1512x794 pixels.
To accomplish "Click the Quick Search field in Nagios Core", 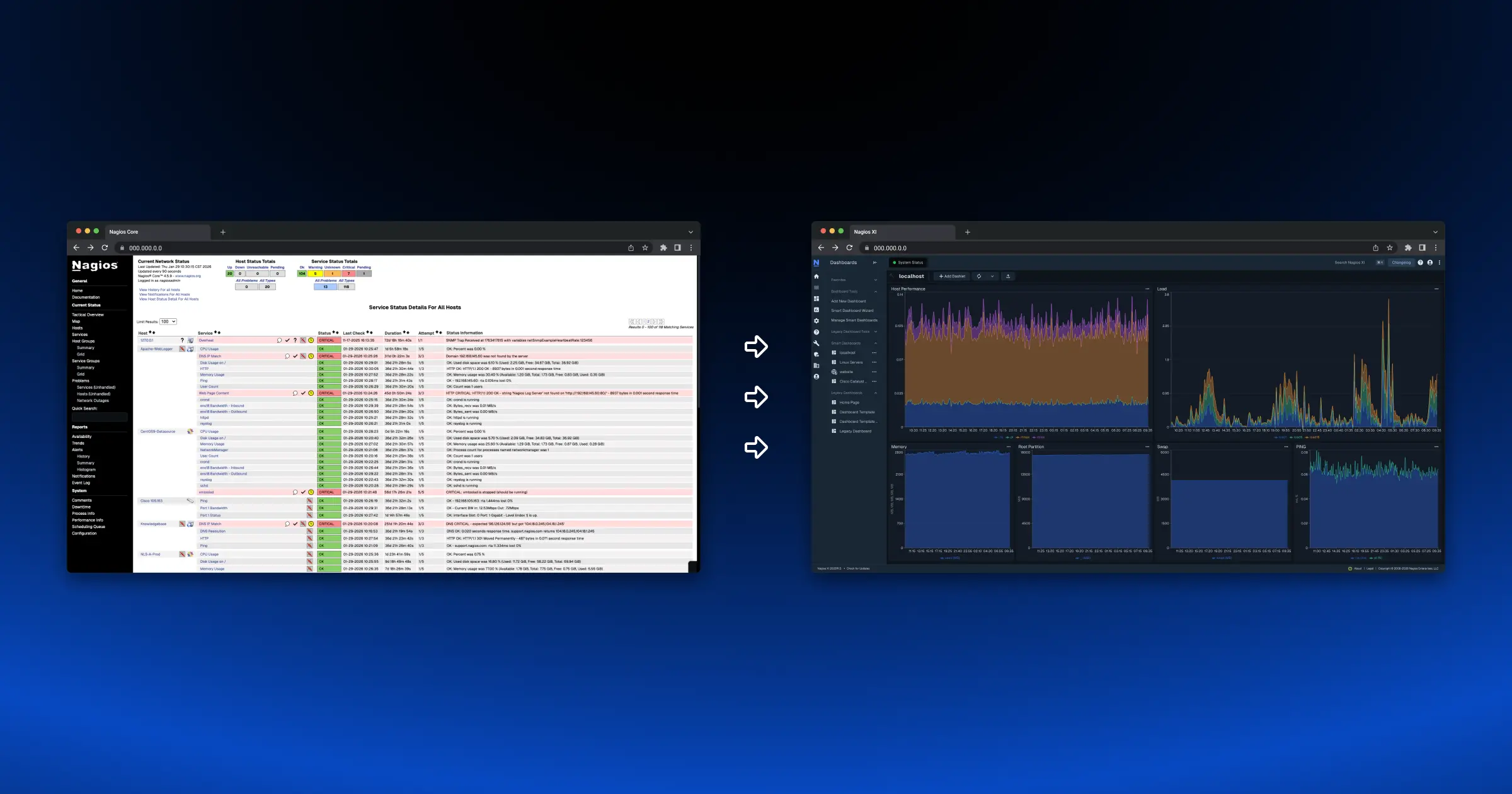I will [x=100, y=417].
